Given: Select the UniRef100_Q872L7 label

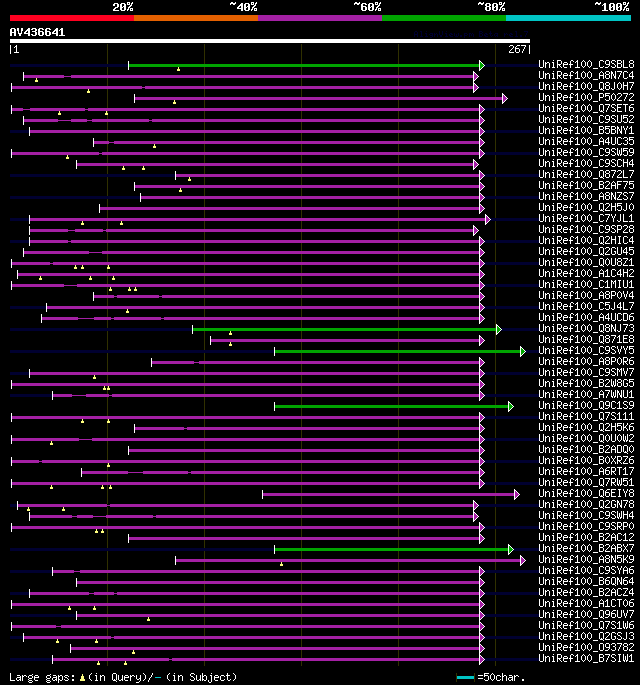Looking at the screenshot, I should point(586,174).
